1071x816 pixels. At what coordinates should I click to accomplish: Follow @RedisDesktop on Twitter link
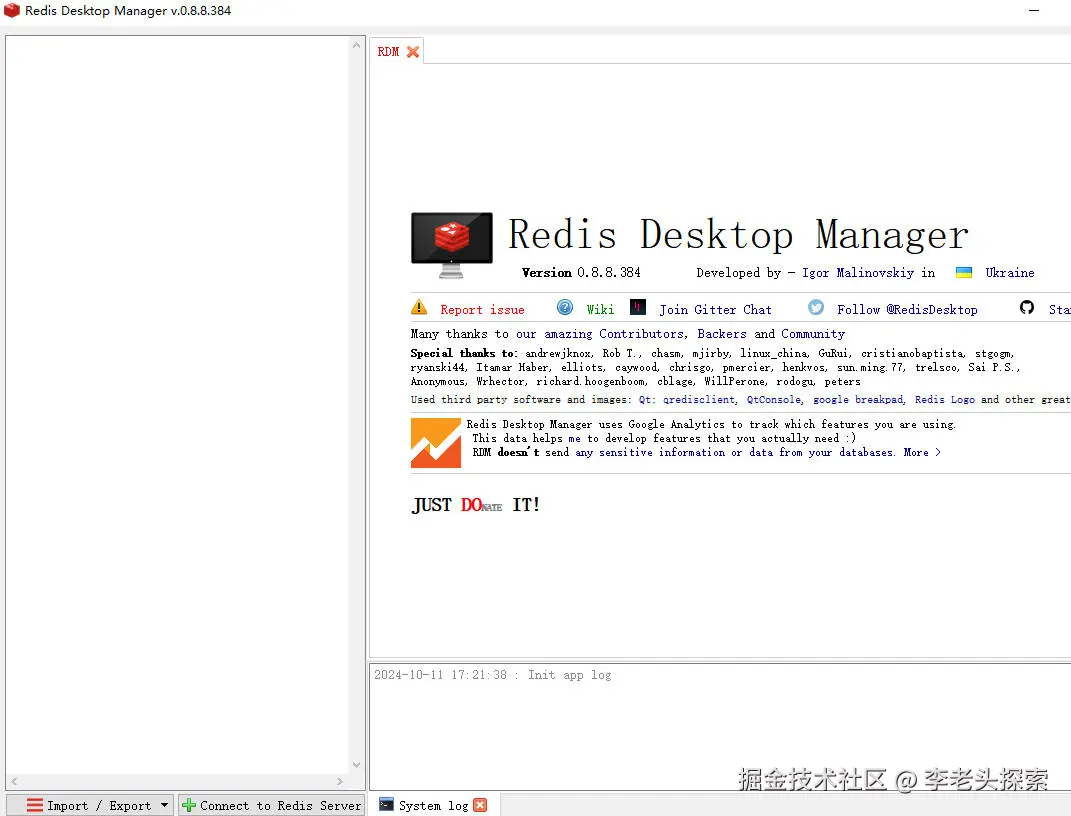907,309
